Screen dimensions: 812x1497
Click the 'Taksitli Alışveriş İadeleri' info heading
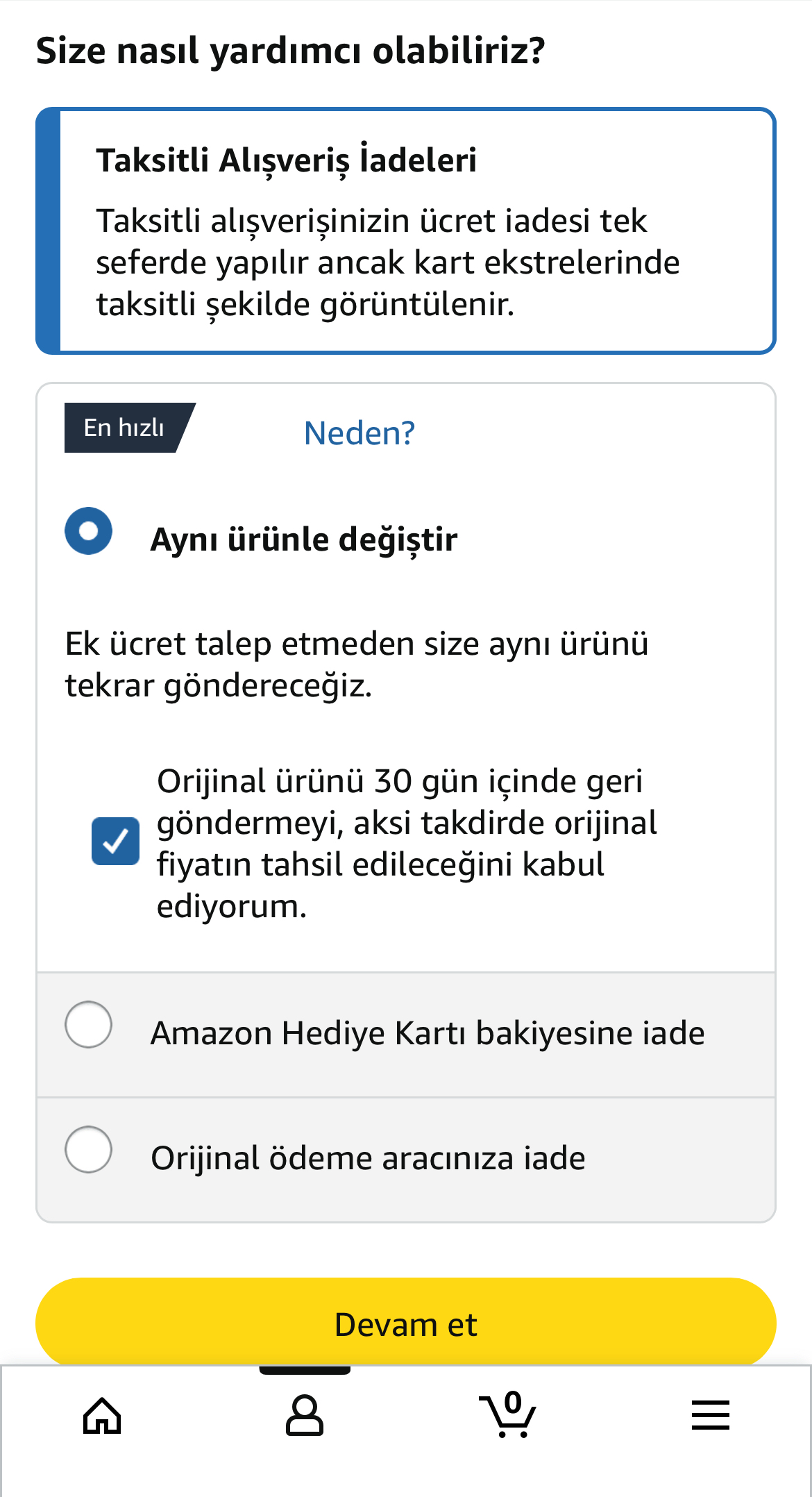pyautogui.click(x=286, y=160)
